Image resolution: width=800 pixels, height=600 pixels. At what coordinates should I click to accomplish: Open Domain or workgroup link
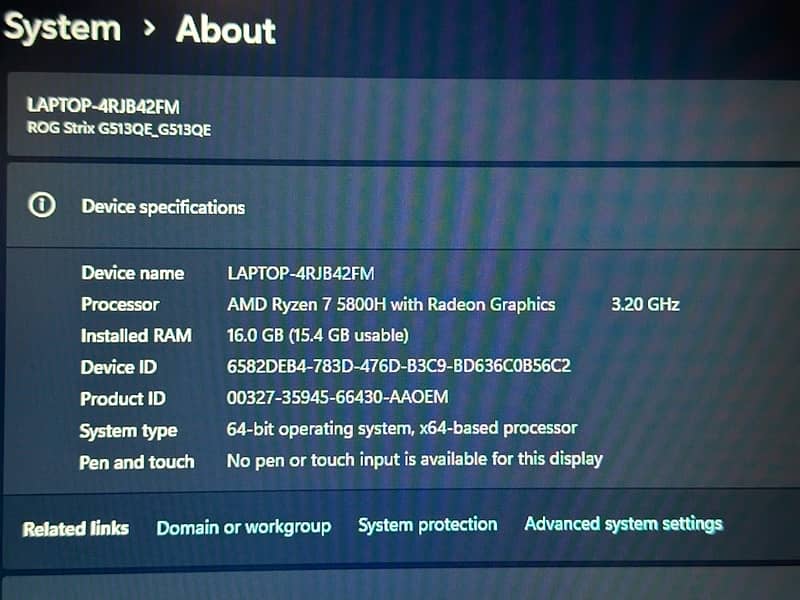[x=244, y=527]
